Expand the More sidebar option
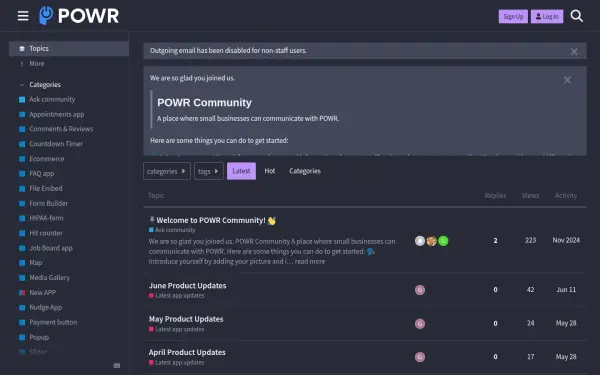This screenshot has height=375, width=600. coord(69,64)
